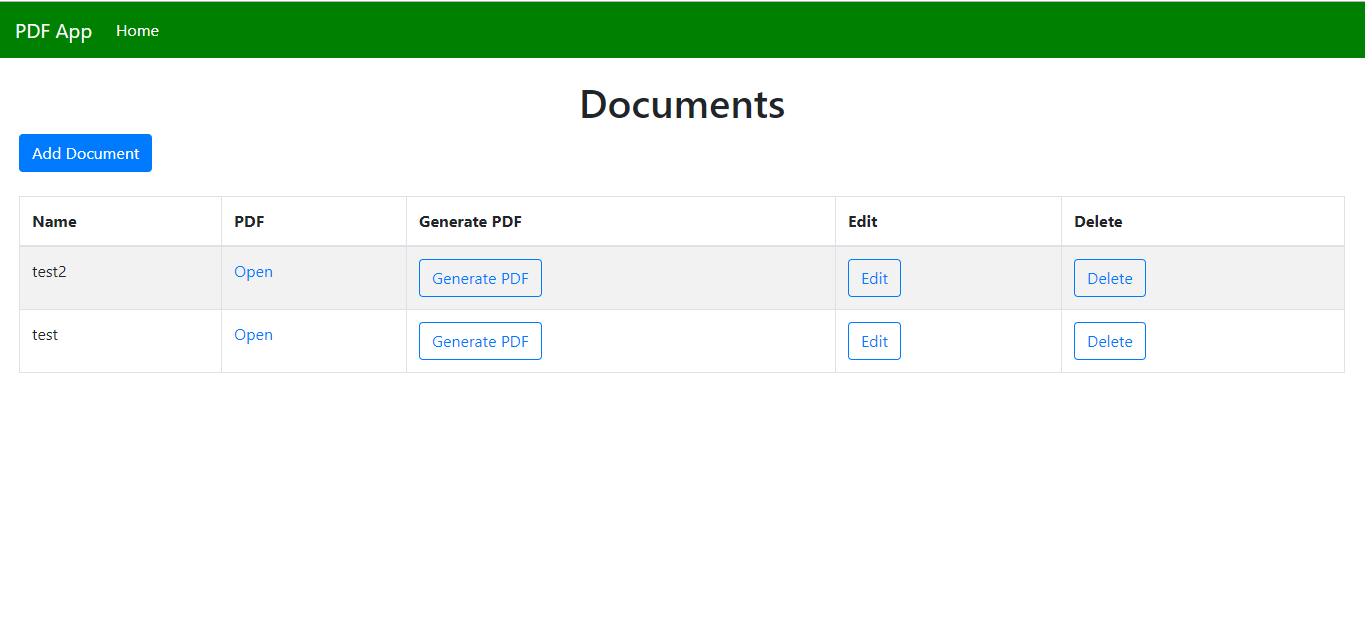The image size is (1365, 627).
Task: Edit the test document
Action: click(x=874, y=341)
